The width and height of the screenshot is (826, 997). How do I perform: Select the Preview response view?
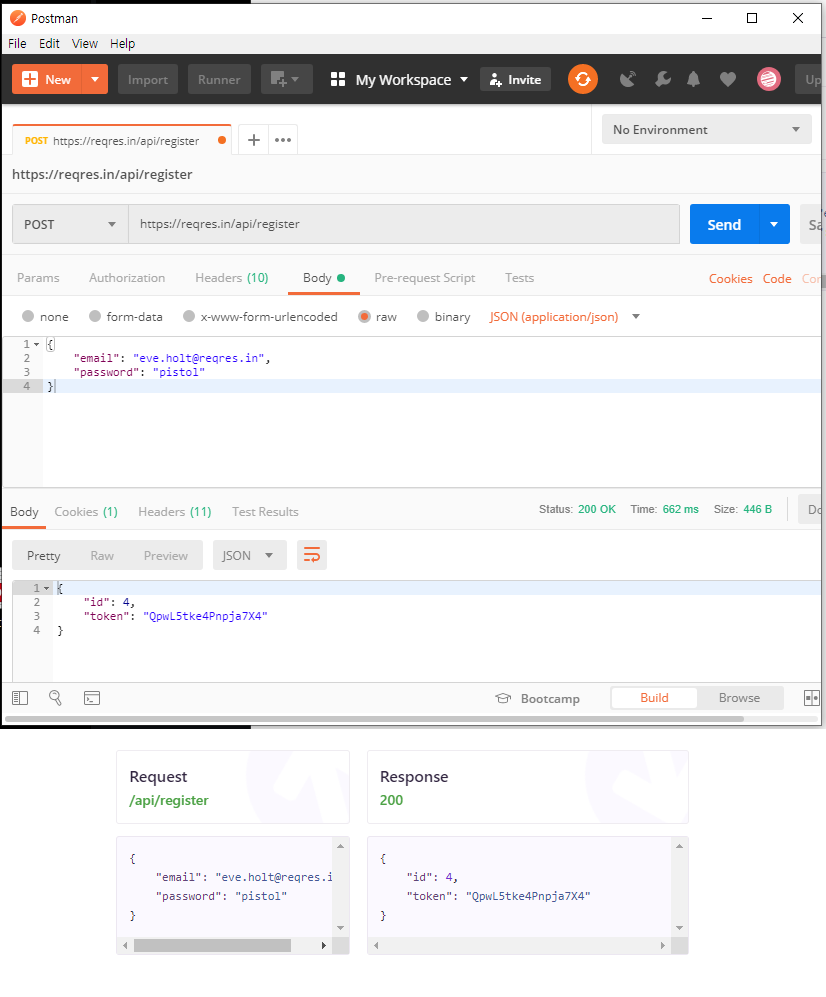click(165, 556)
